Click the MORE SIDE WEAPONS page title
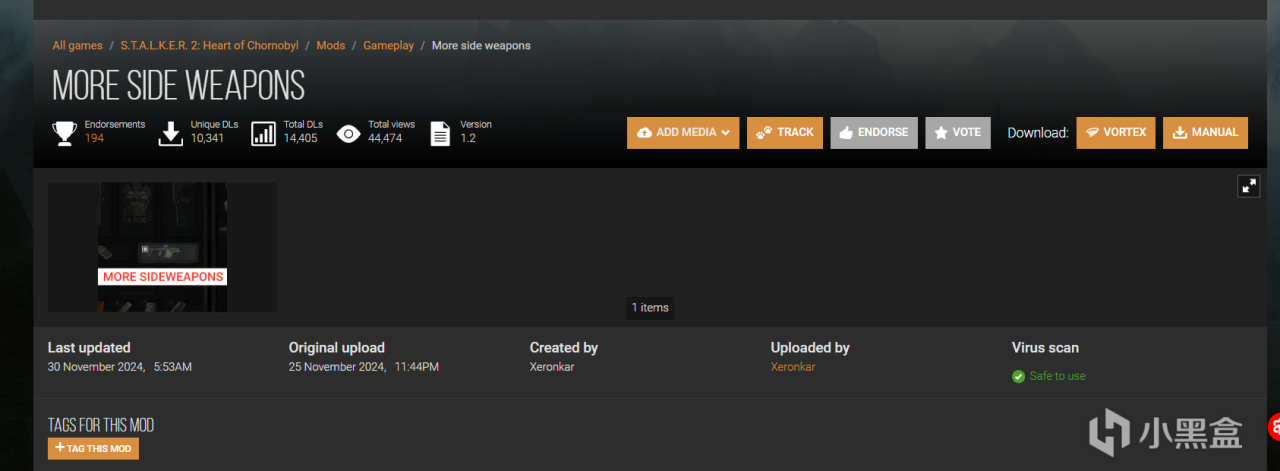The width and height of the screenshot is (1280, 471). [x=178, y=86]
